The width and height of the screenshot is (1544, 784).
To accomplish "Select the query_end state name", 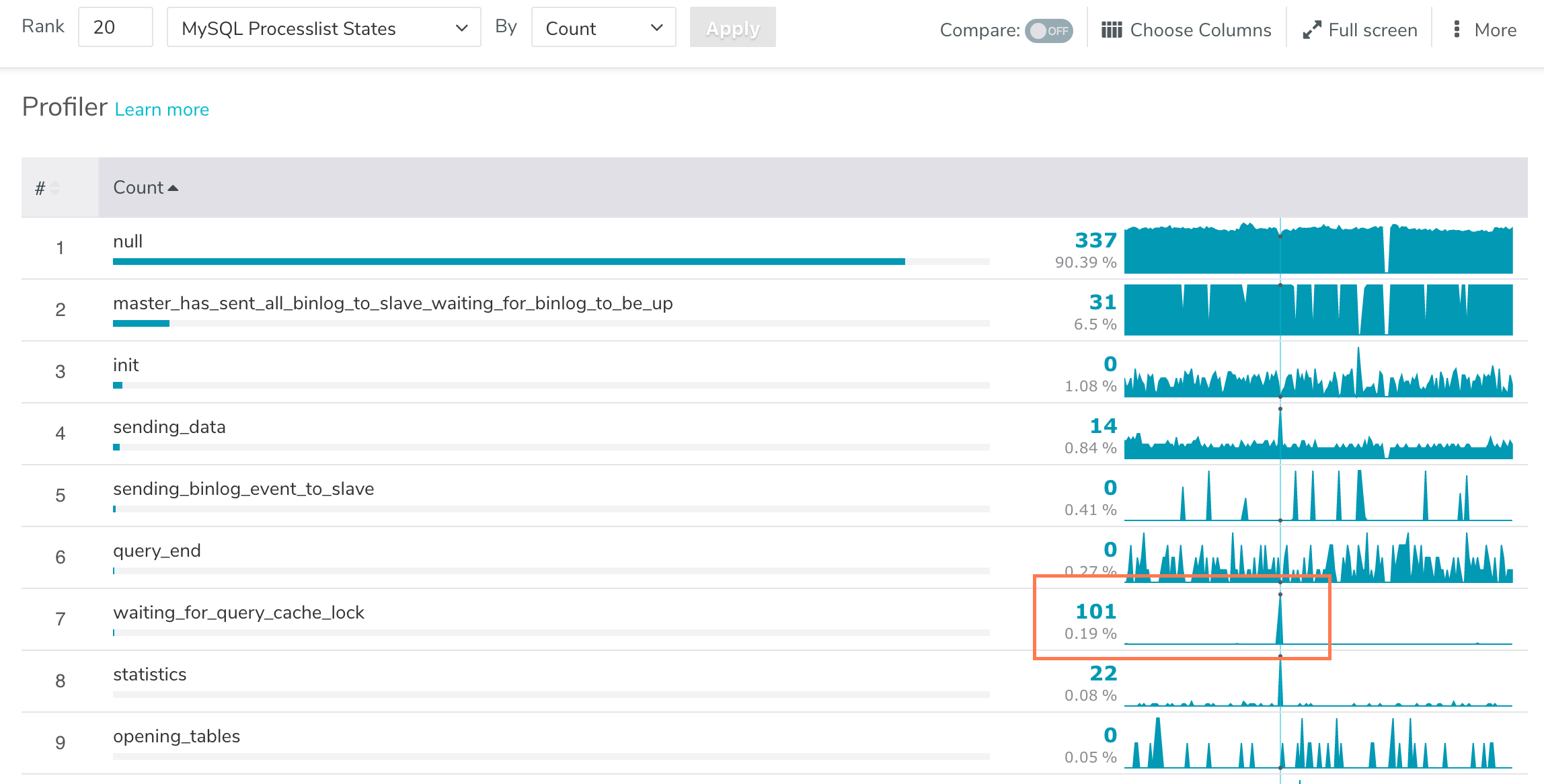I will pos(157,551).
